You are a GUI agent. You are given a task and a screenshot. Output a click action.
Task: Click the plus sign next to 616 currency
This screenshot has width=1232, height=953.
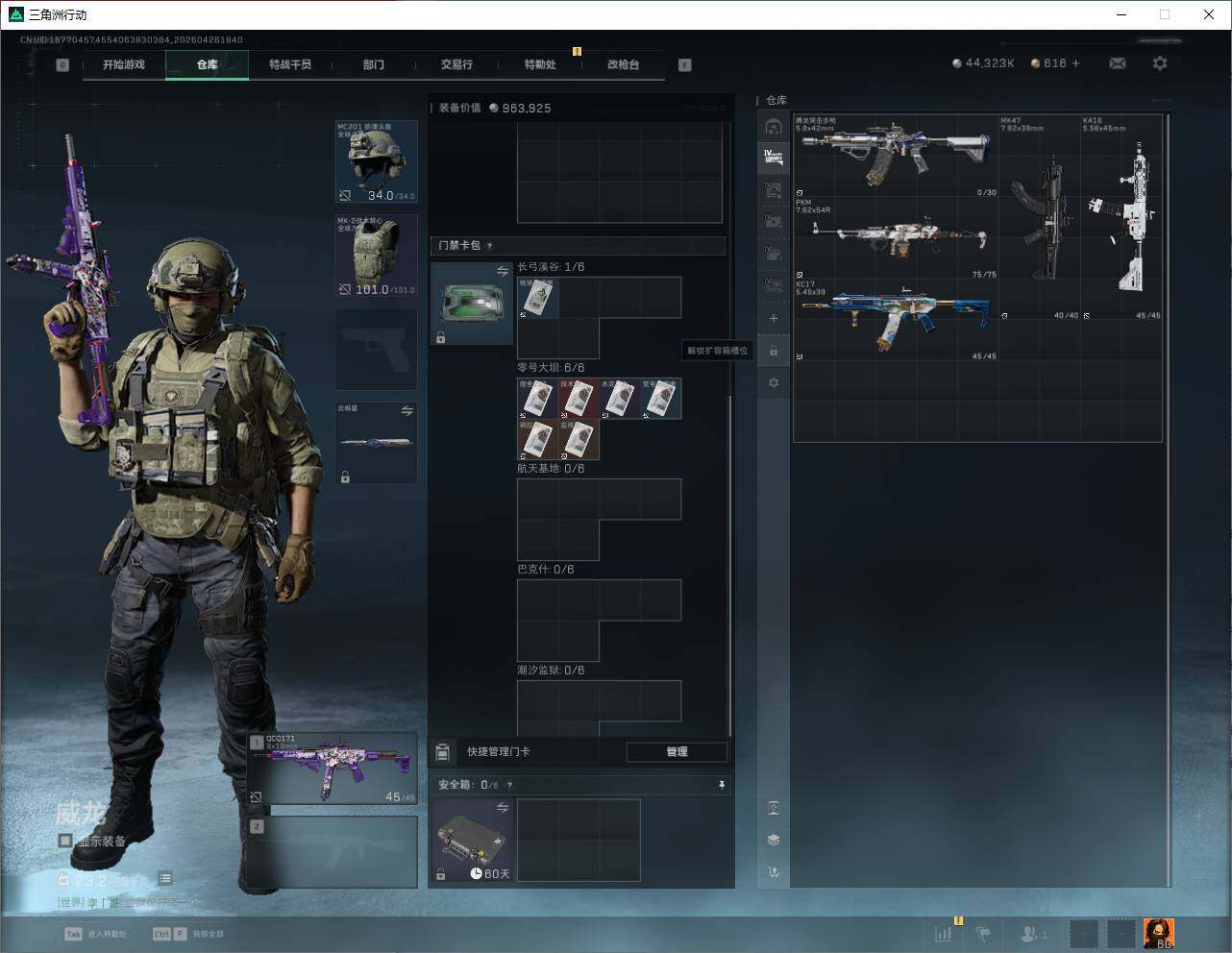tap(1076, 63)
